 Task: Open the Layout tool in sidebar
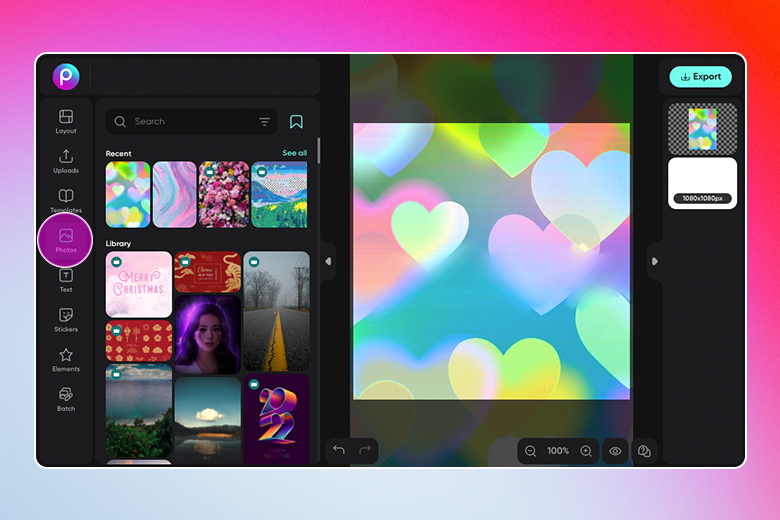[x=66, y=121]
